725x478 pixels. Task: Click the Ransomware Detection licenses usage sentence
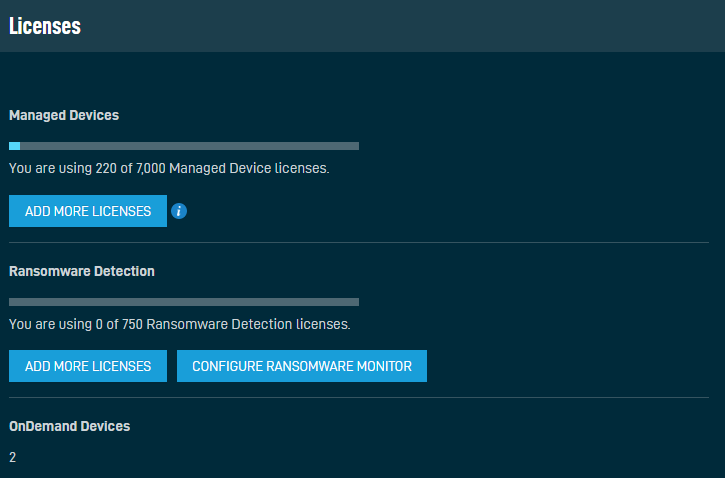click(x=180, y=324)
